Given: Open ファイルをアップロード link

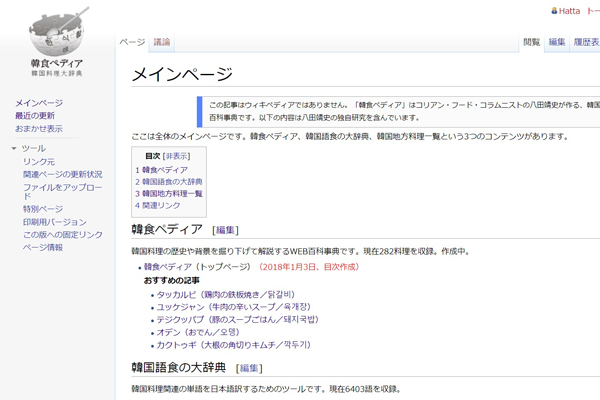Looking at the screenshot, I should [x=62, y=186].
